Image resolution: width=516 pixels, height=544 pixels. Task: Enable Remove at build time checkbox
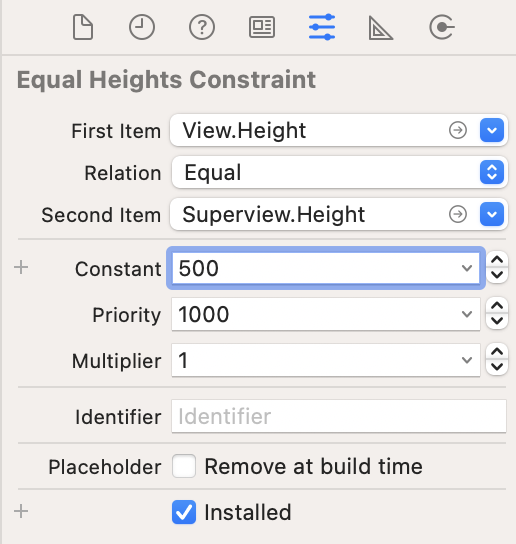coord(184,466)
